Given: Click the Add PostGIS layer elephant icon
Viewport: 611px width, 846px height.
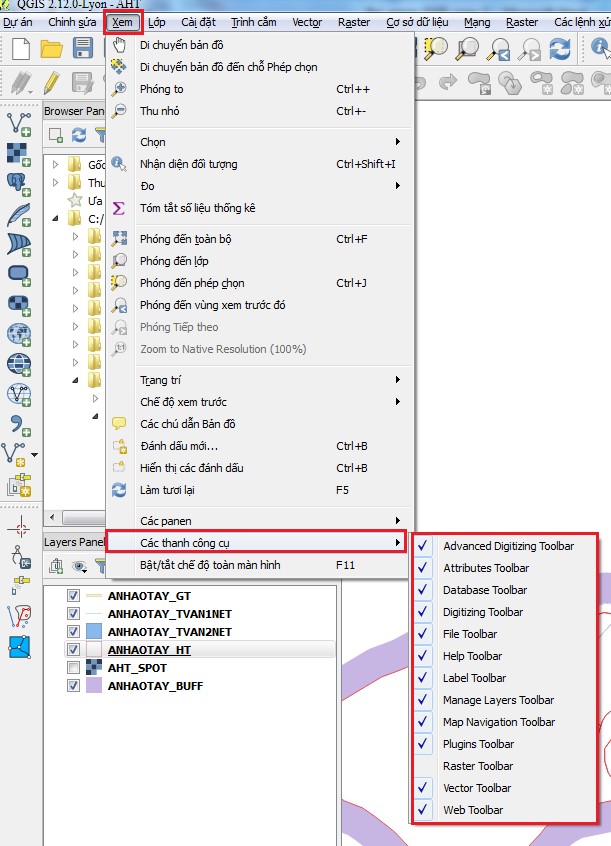Looking at the screenshot, I should coord(18,184).
